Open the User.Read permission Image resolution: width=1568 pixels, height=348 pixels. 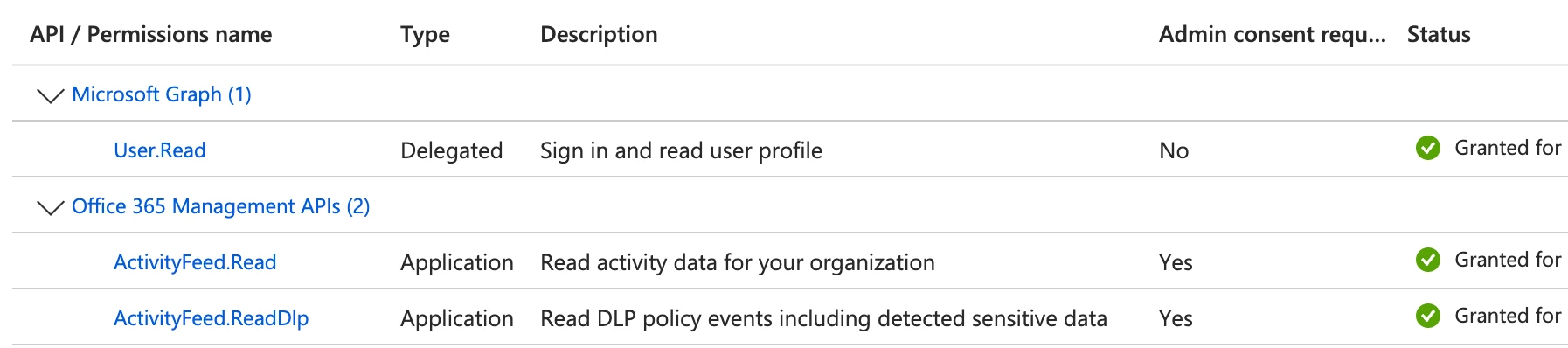(160, 150)
